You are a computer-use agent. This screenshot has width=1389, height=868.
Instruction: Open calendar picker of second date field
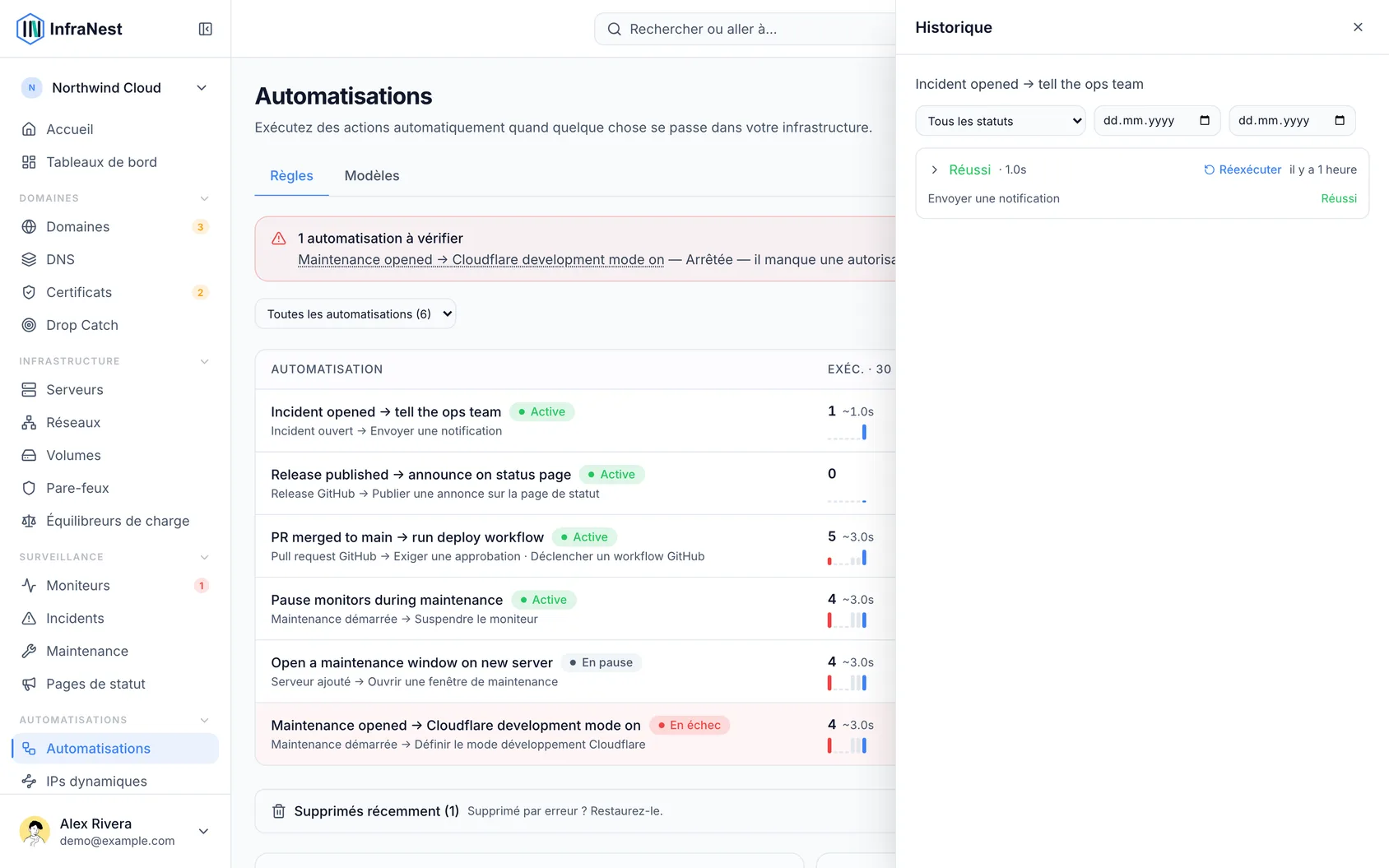1340,120
